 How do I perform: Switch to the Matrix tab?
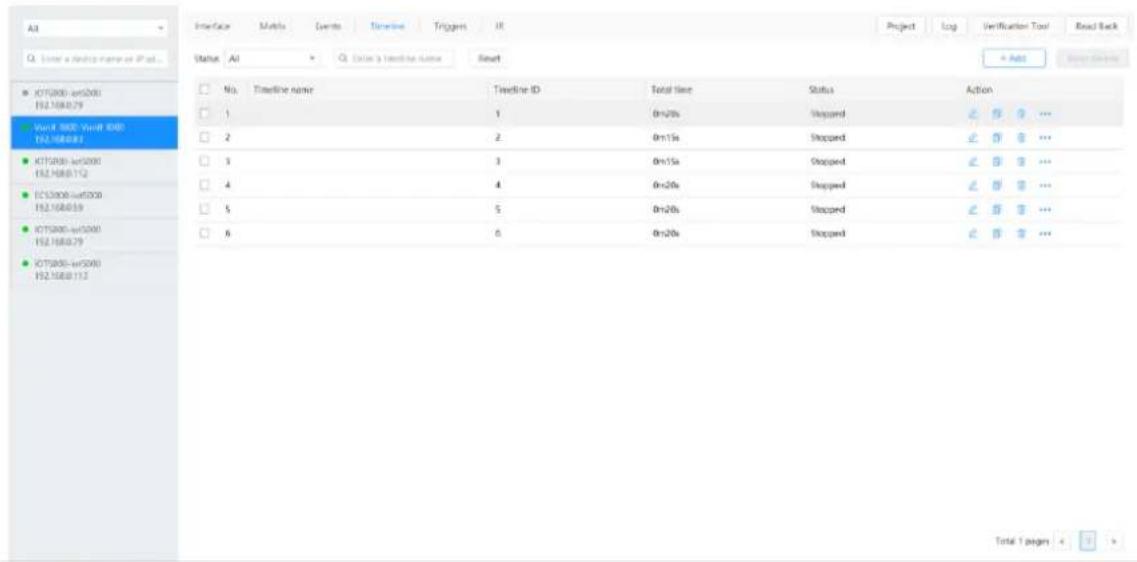pos(273,27)
